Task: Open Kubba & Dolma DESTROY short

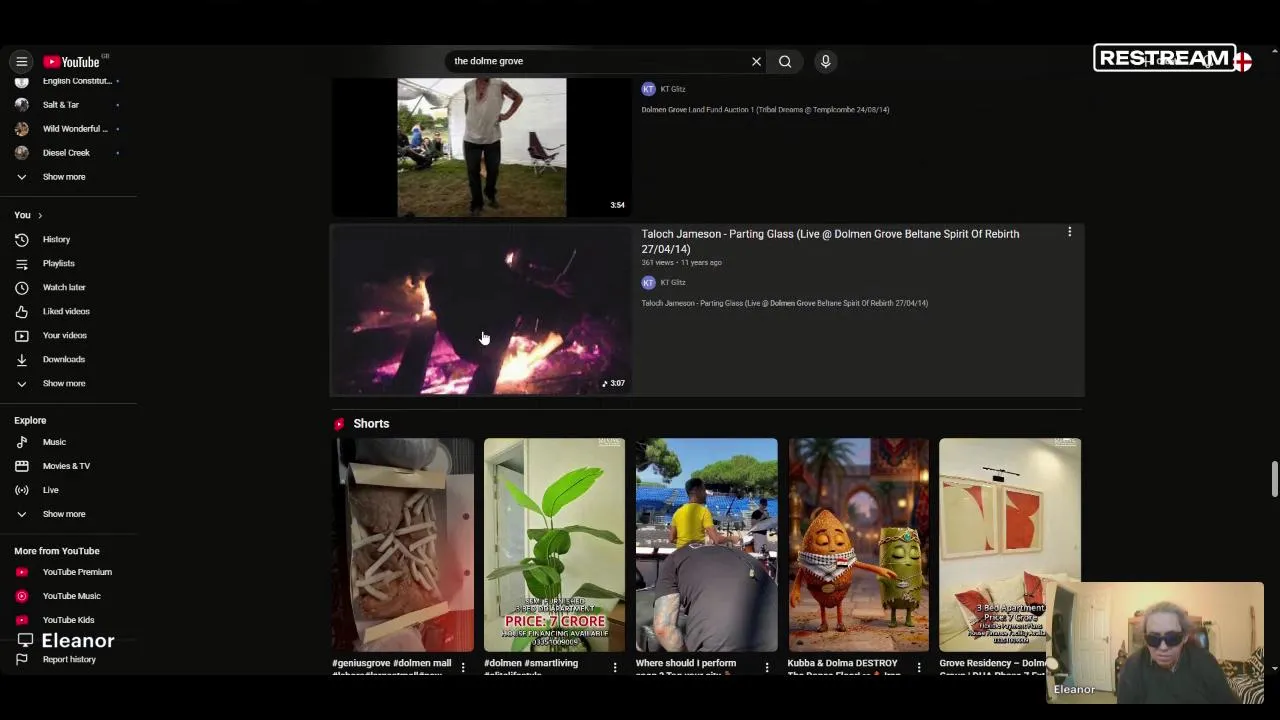Action: pyautogui.click(x=858, y=545)
